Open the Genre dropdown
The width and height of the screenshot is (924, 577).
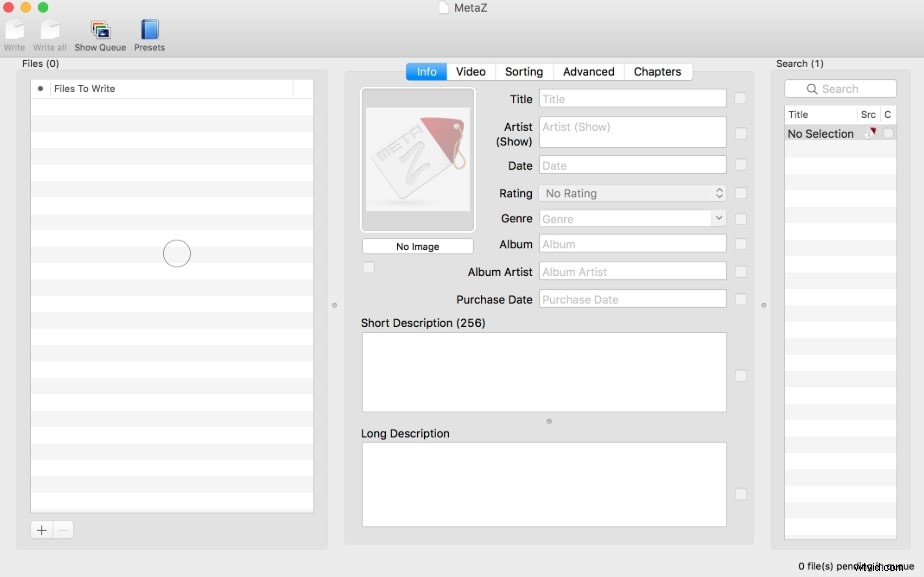click(717, 218)
